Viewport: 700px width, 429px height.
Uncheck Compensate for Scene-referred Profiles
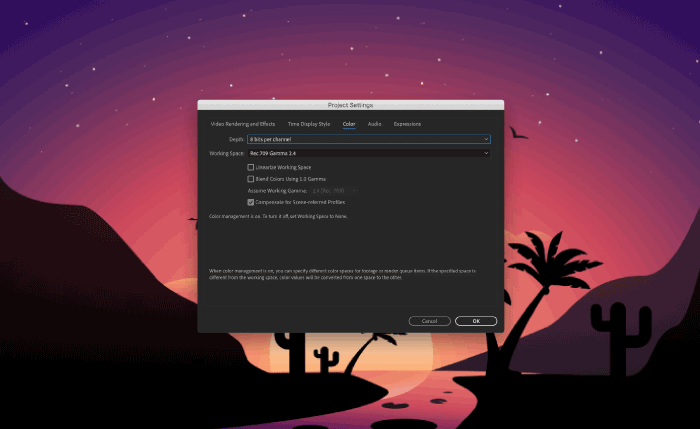[250, 202]
